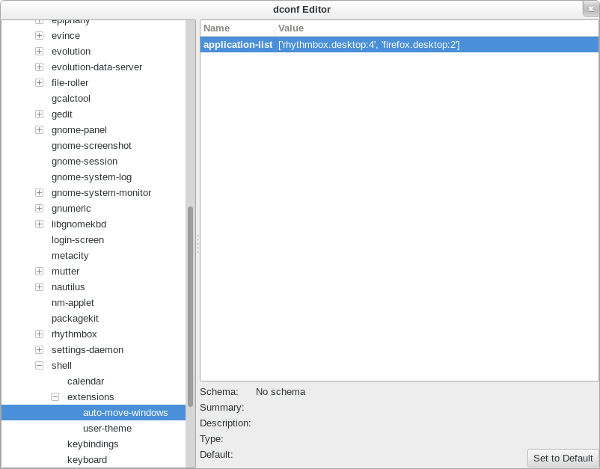This screenshot has width=600, height=469.
Task: Expand the evolution-data-server node
Action: pos(39,67)
